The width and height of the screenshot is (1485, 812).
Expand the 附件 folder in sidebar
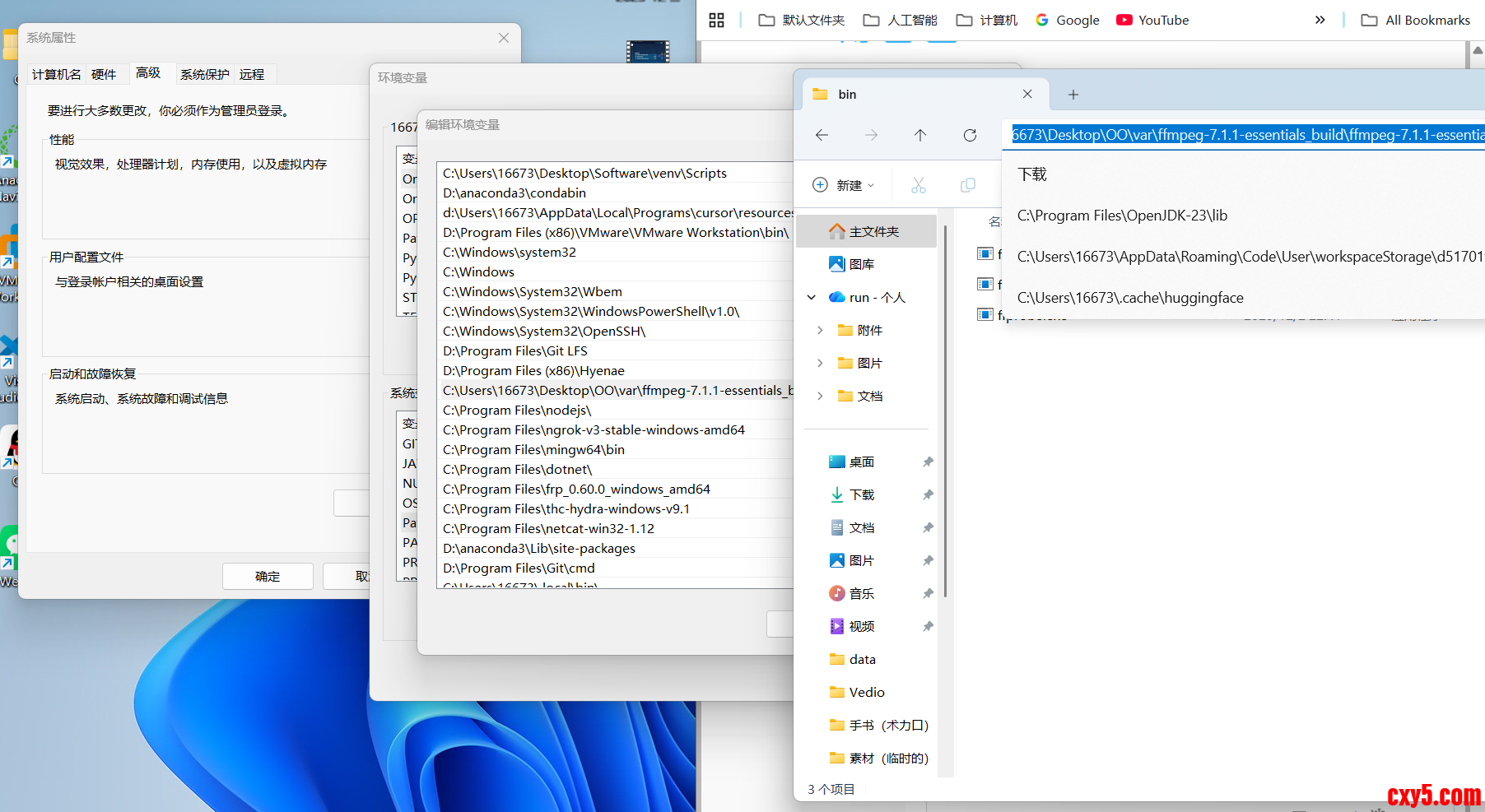pyautogui.click(x=820, y=330)
